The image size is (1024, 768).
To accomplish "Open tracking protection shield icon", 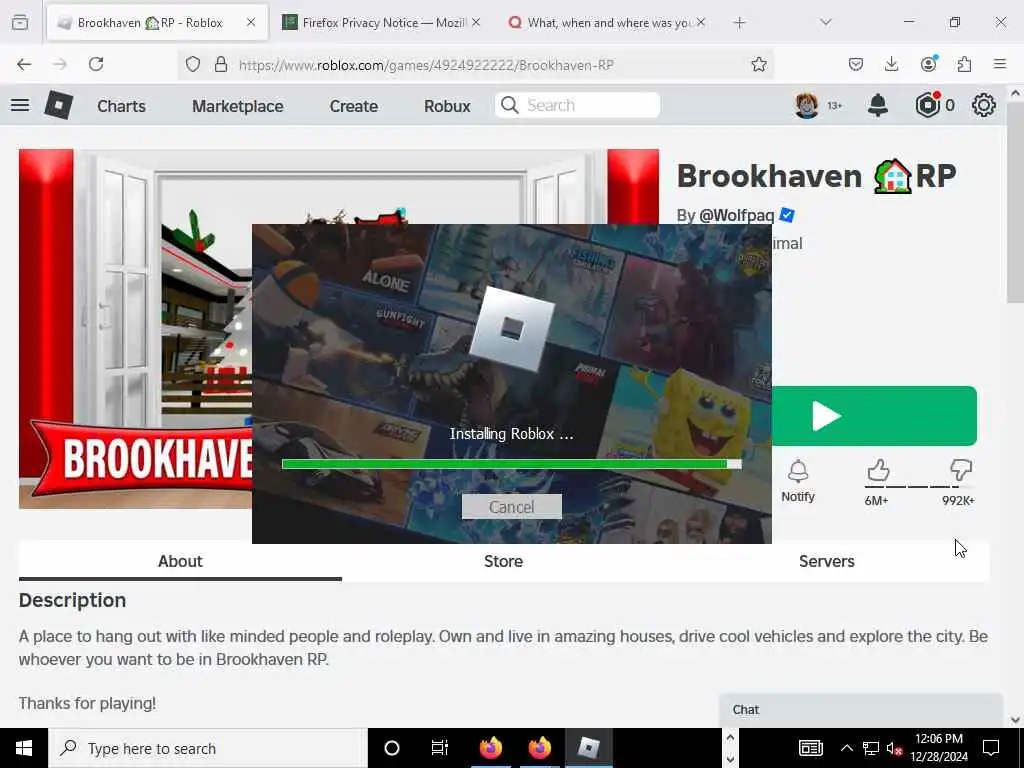I will coord(193,64).
